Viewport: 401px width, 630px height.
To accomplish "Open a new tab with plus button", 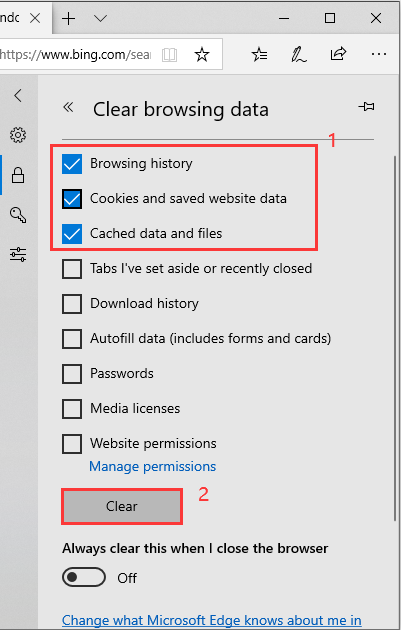I will [x=69, y=18].
